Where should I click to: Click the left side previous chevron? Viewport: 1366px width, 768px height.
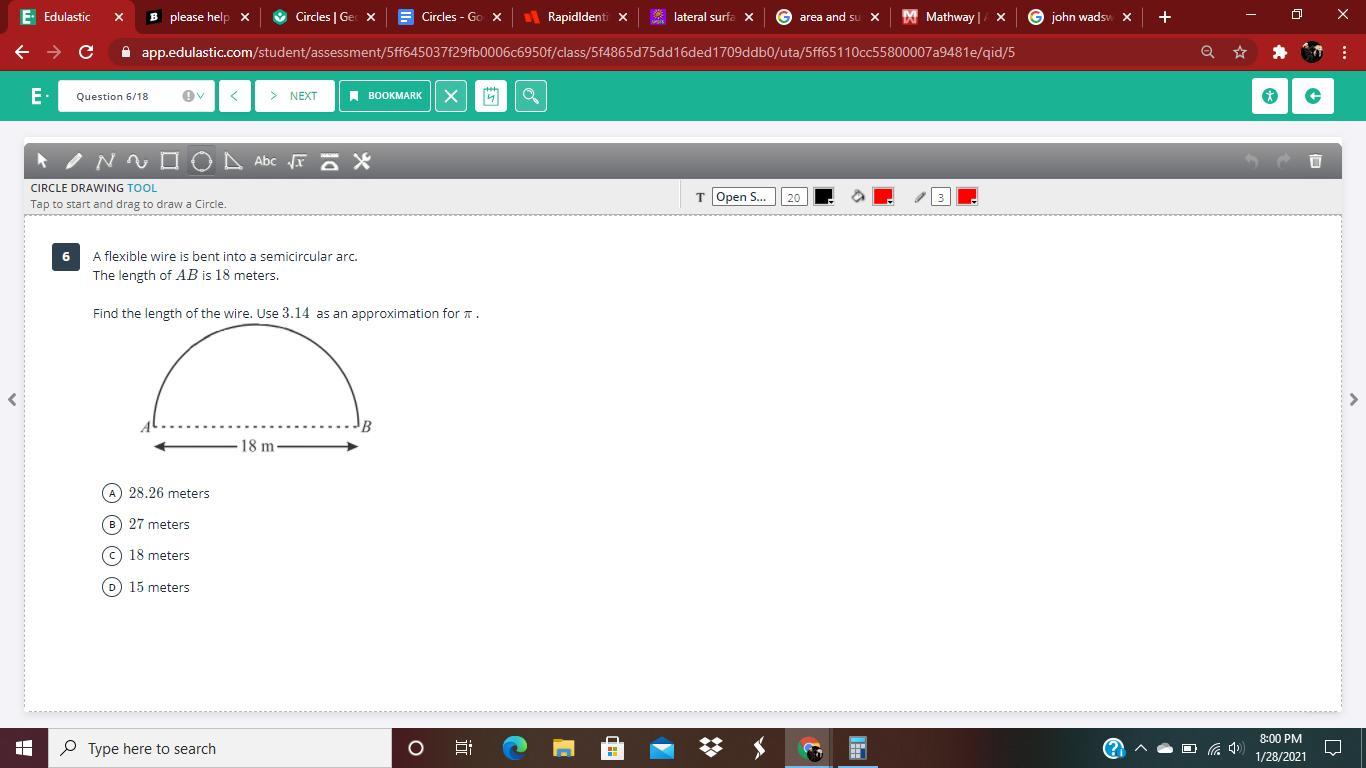pos(12,399)
